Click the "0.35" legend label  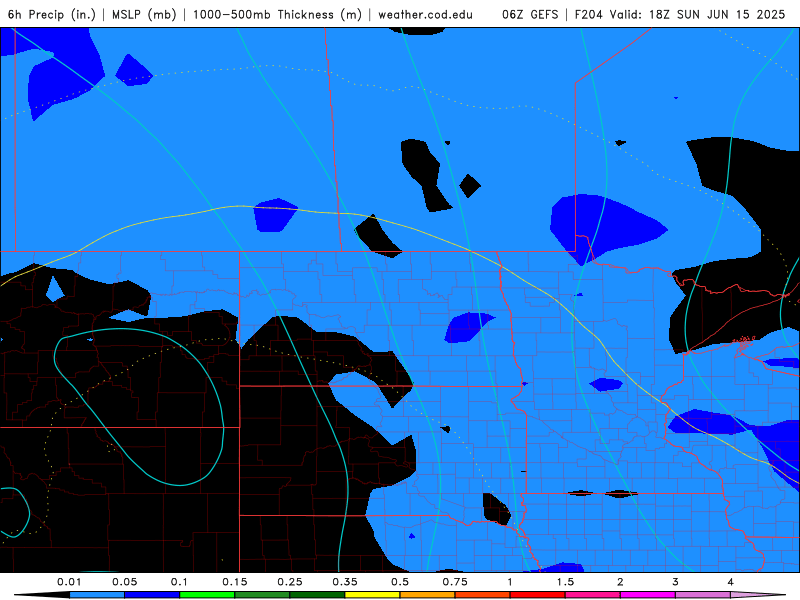pos(345,582)
